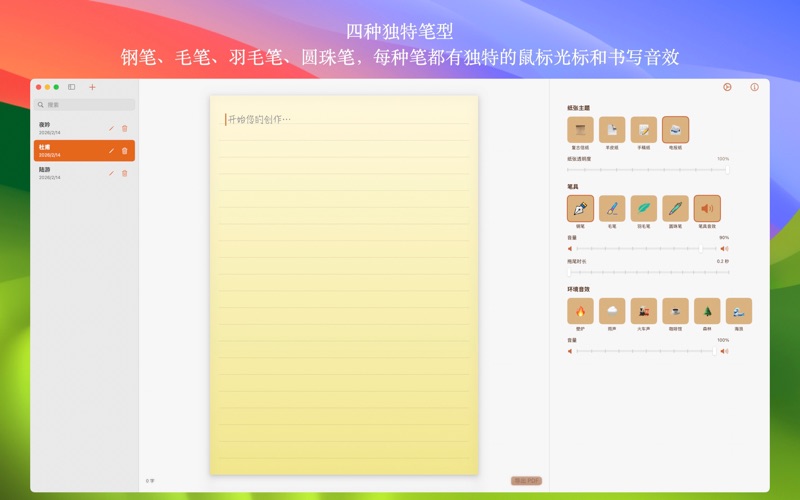Toggle the 笔具音效 pen sound effect

point(707,208)
